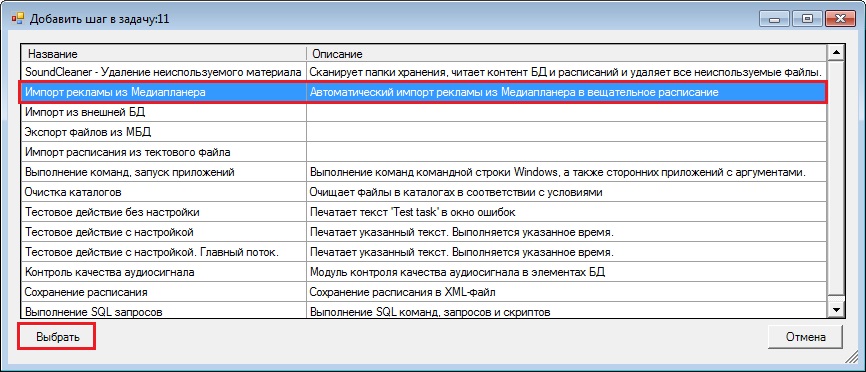Screen dimensions: 866x372
Task: Click the scrollbar up arrow
Action: 836,53
